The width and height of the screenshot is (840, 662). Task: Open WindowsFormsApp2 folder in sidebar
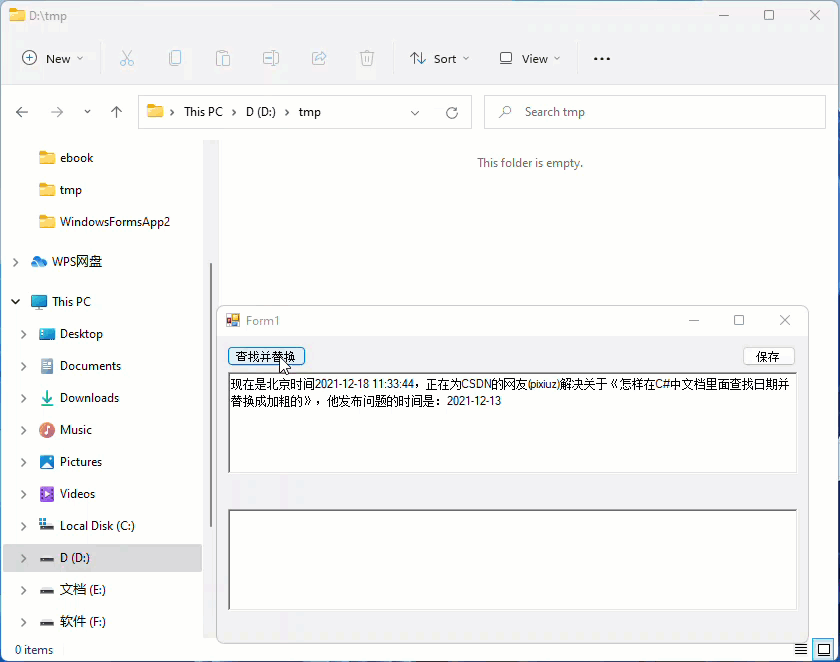click(115, 222)
